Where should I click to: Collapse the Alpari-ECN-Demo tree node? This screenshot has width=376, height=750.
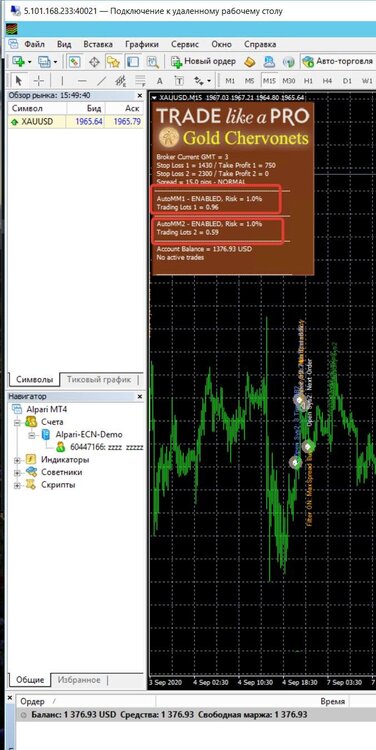pos(32,435)
